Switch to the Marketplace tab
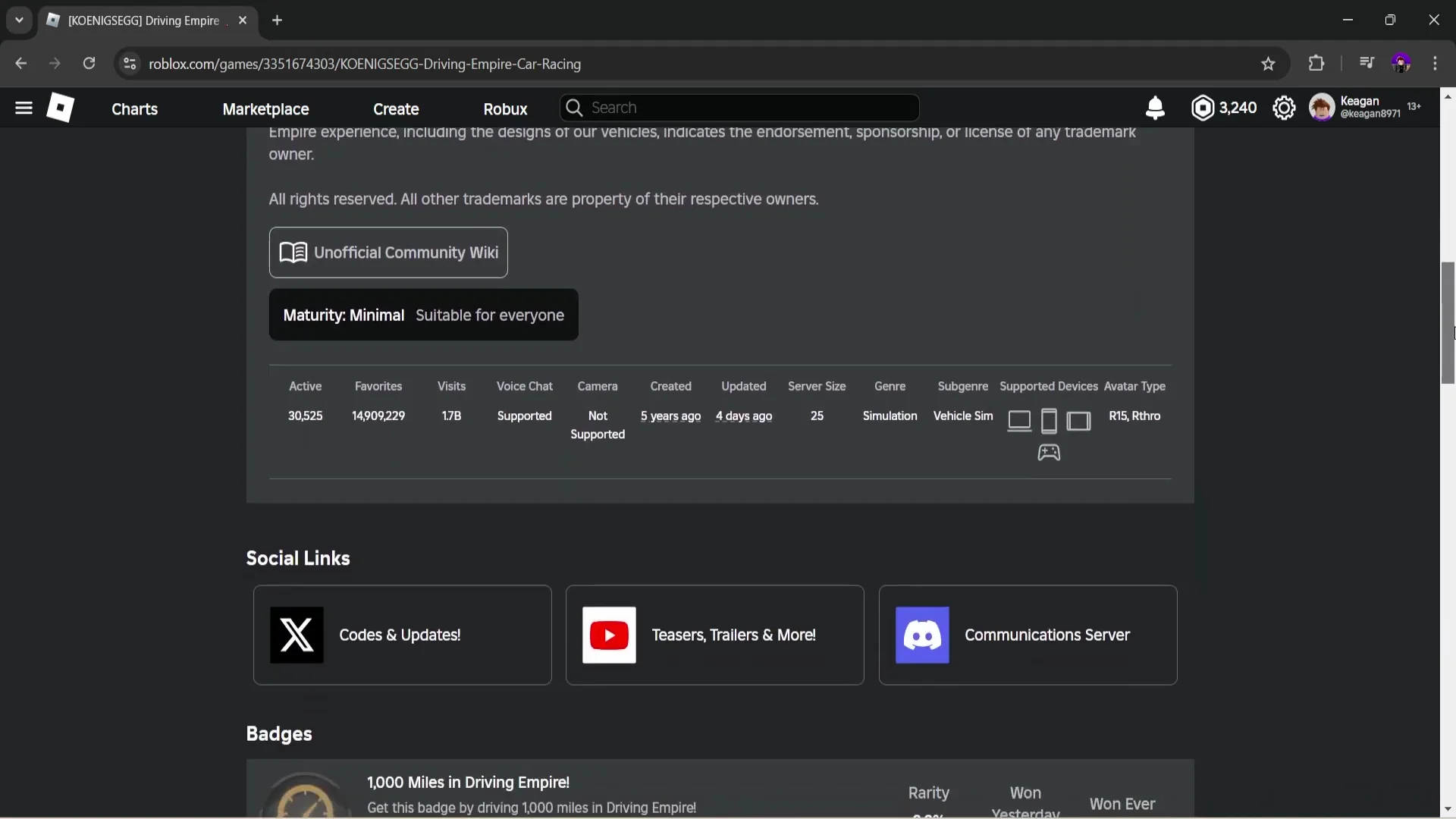The height and width of the screenshot is (819, 1456). [265, 108]
